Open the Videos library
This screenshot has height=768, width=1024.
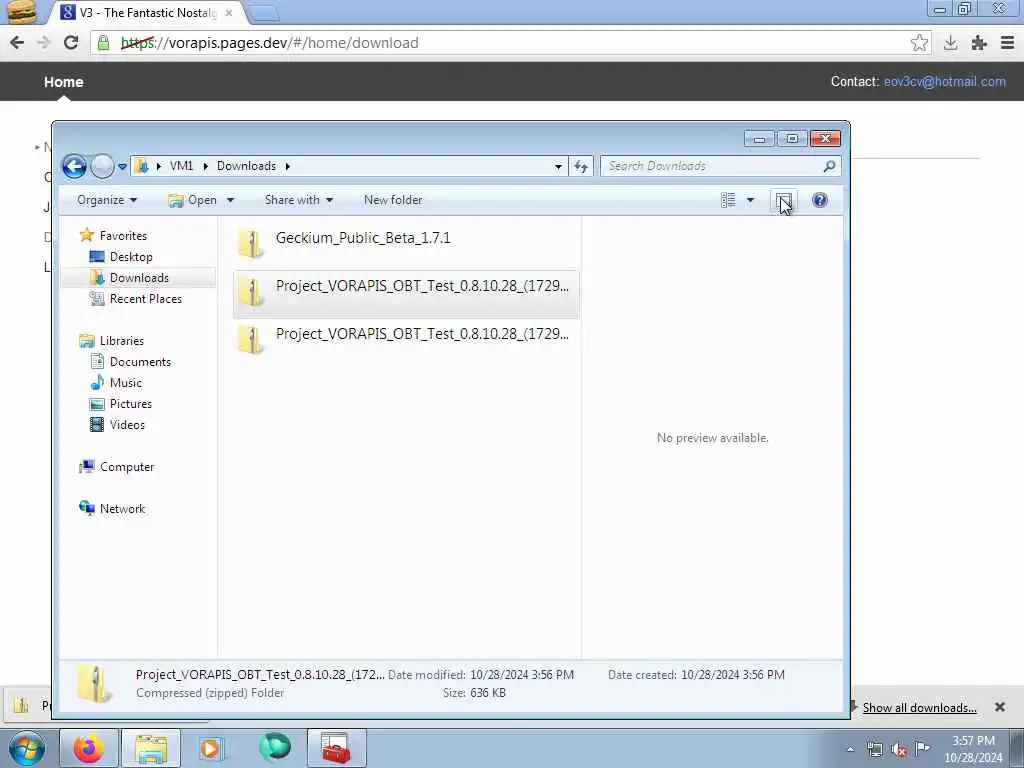click(117, 424)
